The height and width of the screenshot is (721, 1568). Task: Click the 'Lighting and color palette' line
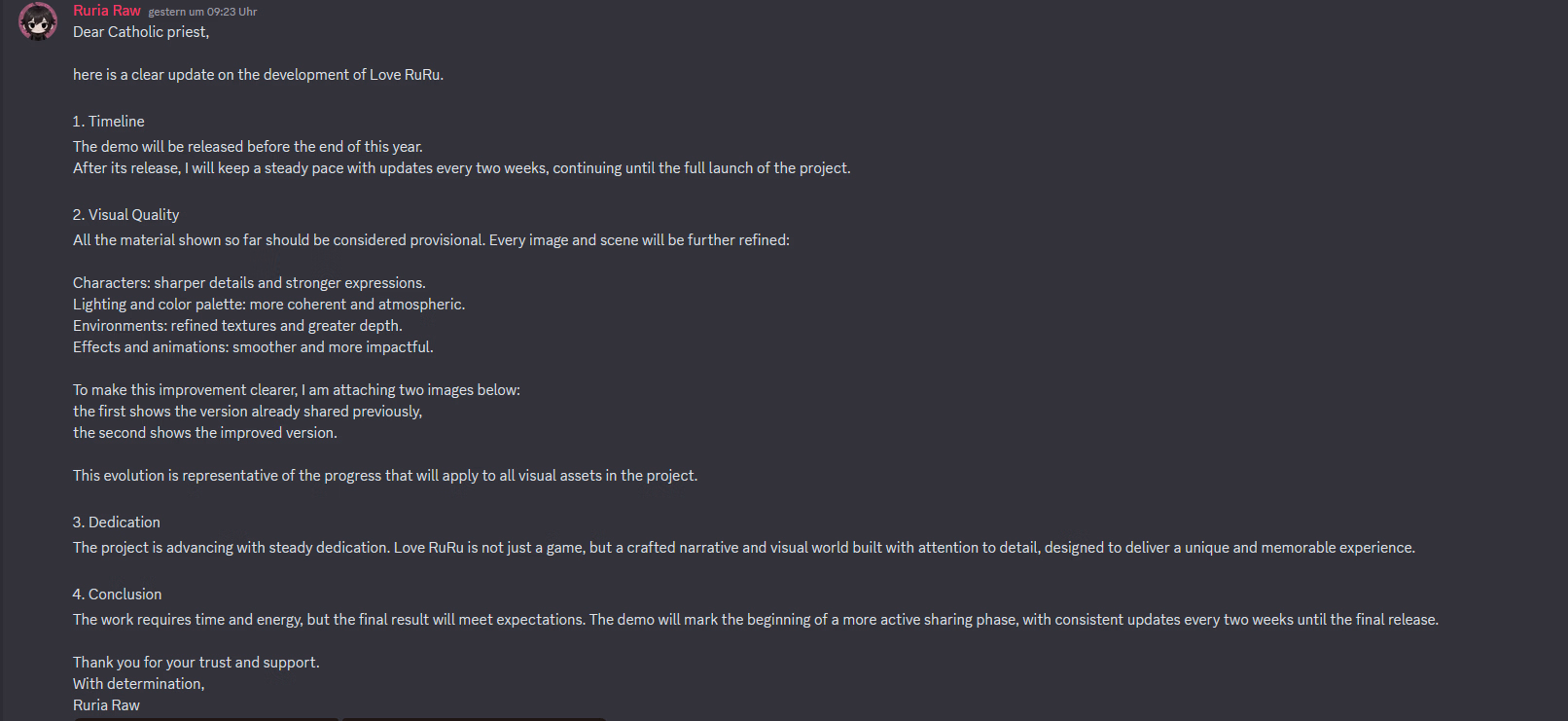[268, 305]
